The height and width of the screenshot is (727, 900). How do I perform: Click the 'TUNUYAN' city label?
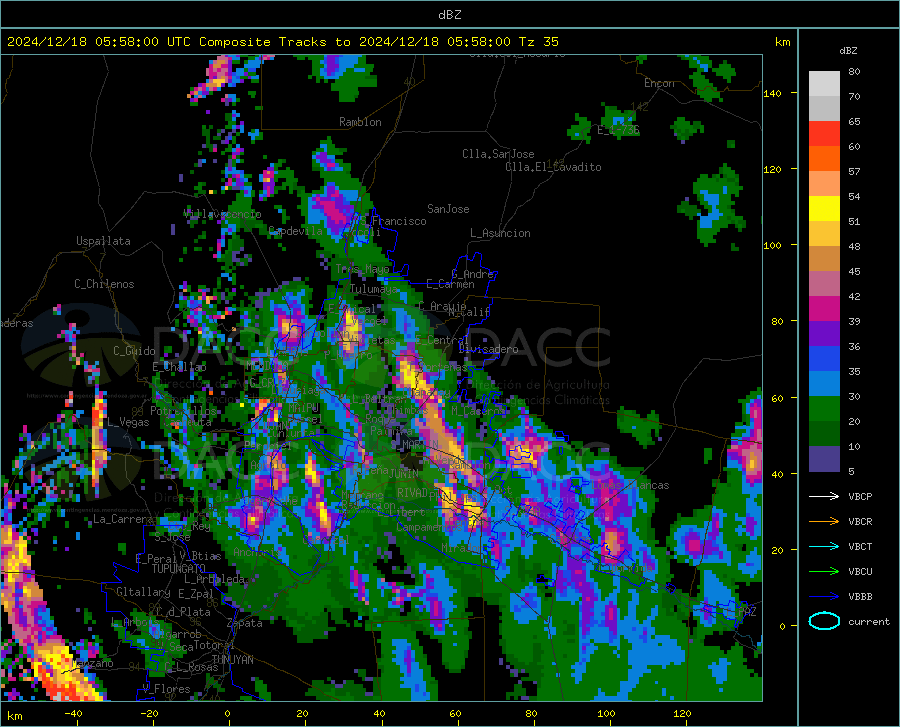pyautogui.click(x=232, y=659)
